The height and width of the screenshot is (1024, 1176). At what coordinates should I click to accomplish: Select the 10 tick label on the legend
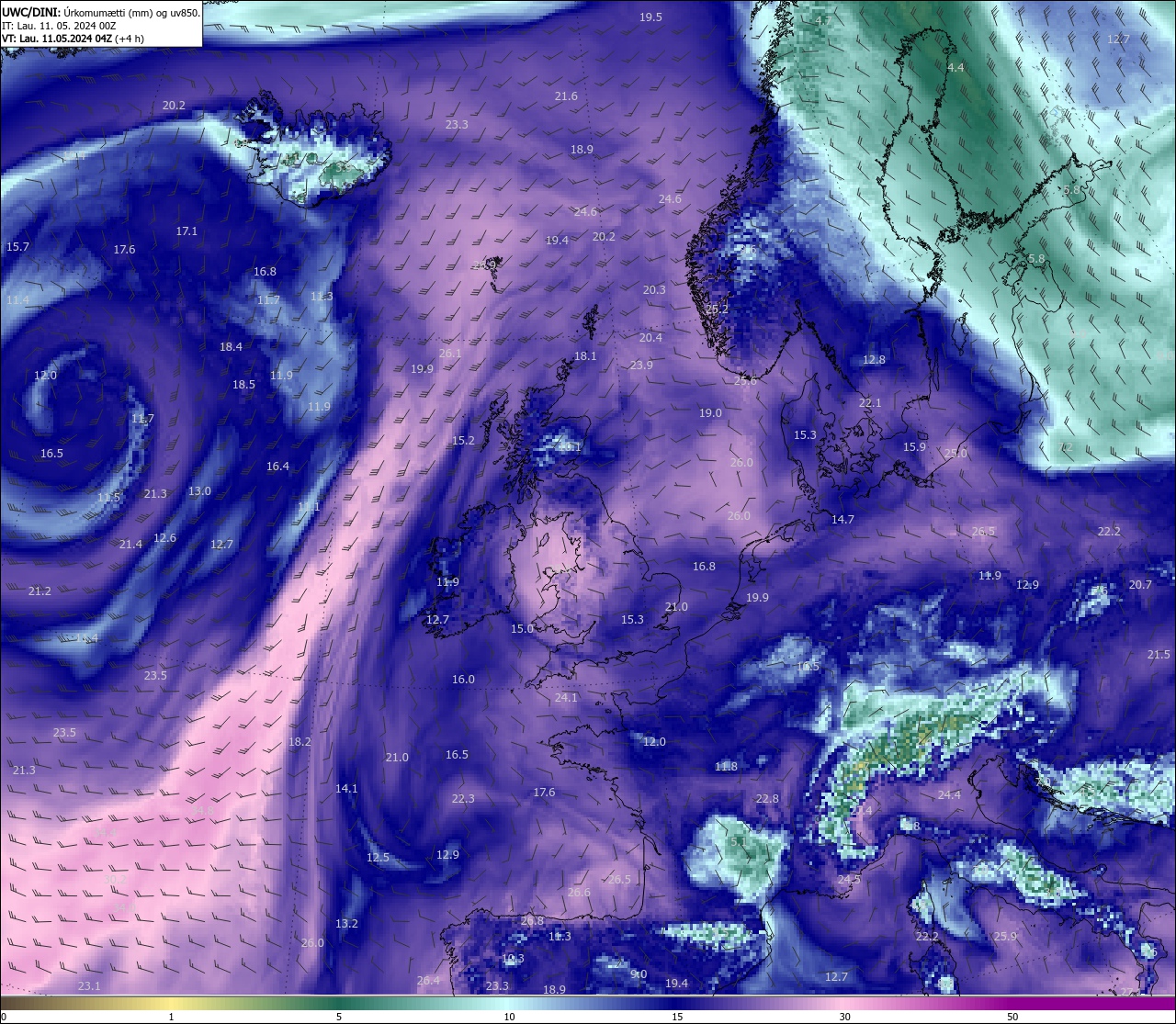[509, 1017]
